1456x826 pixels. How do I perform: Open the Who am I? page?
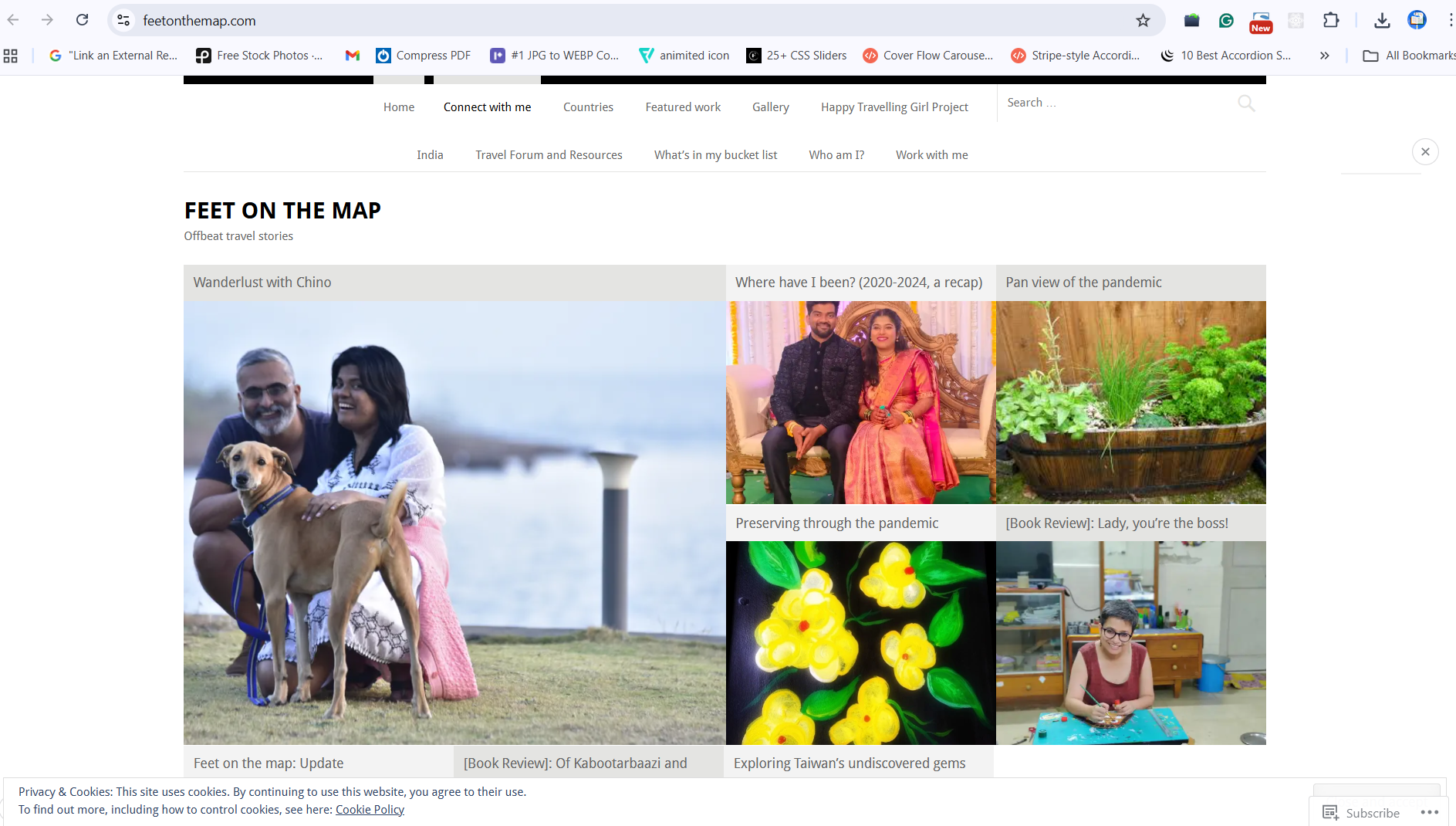[x=836, y=155]
